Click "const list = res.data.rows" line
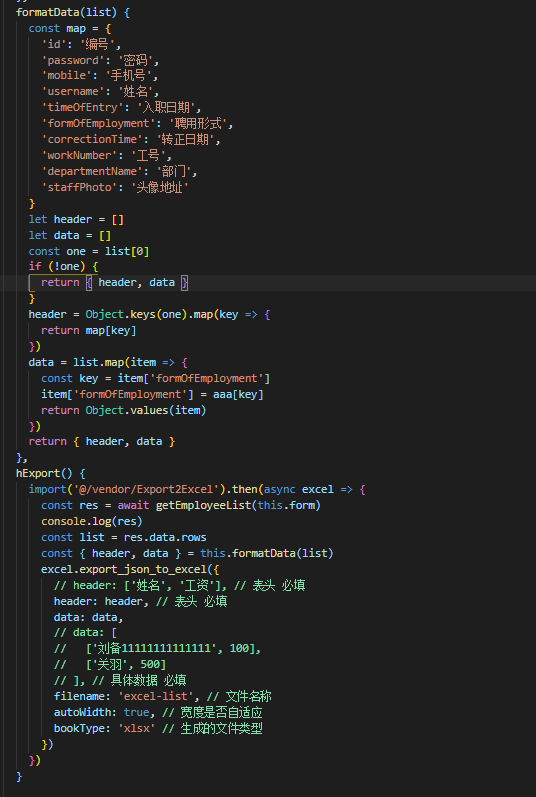The width and height of the screenshot is (536, 797). point(124,538)
